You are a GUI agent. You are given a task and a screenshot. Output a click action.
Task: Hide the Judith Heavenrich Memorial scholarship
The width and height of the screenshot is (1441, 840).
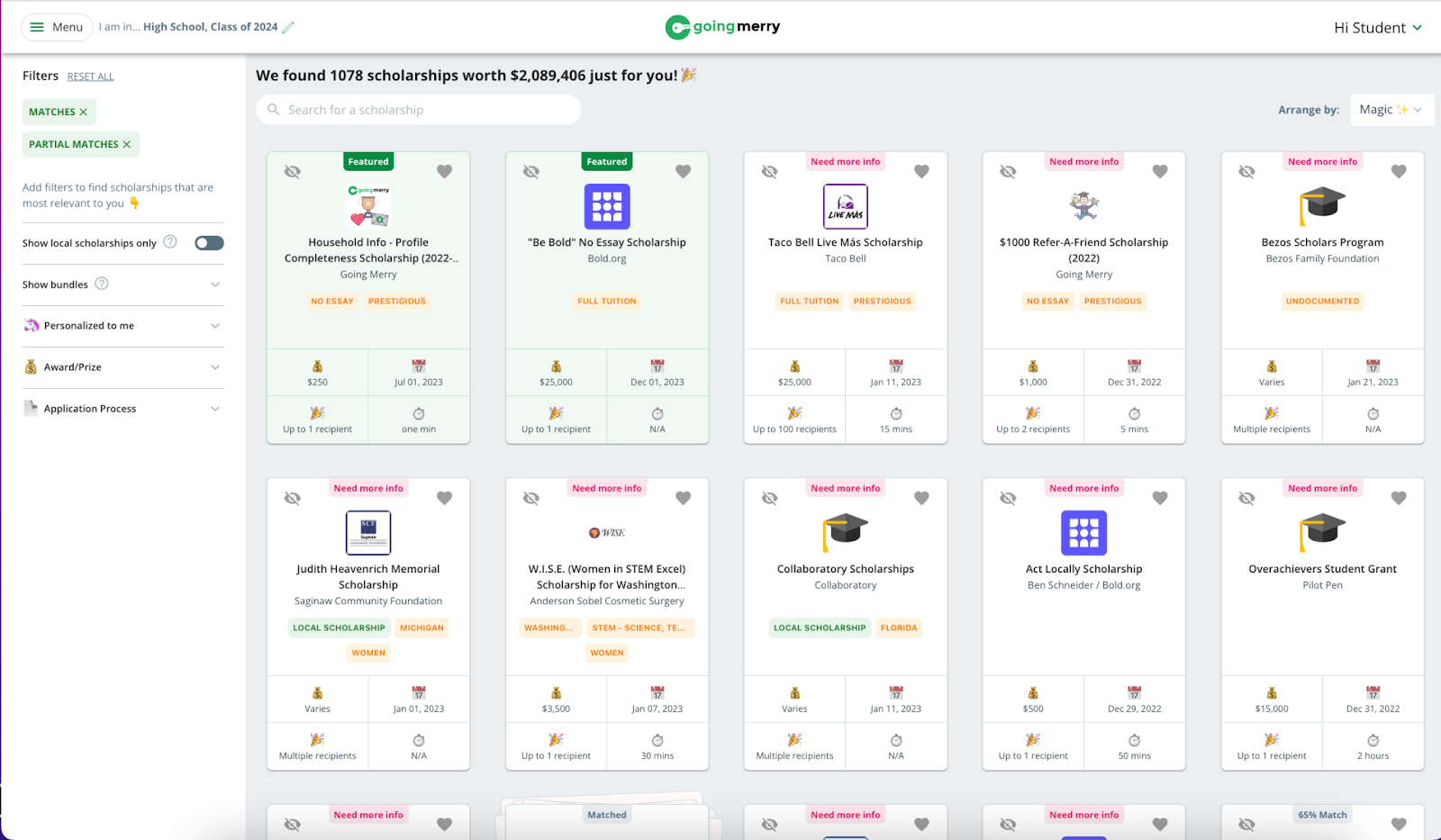(293, 498)
